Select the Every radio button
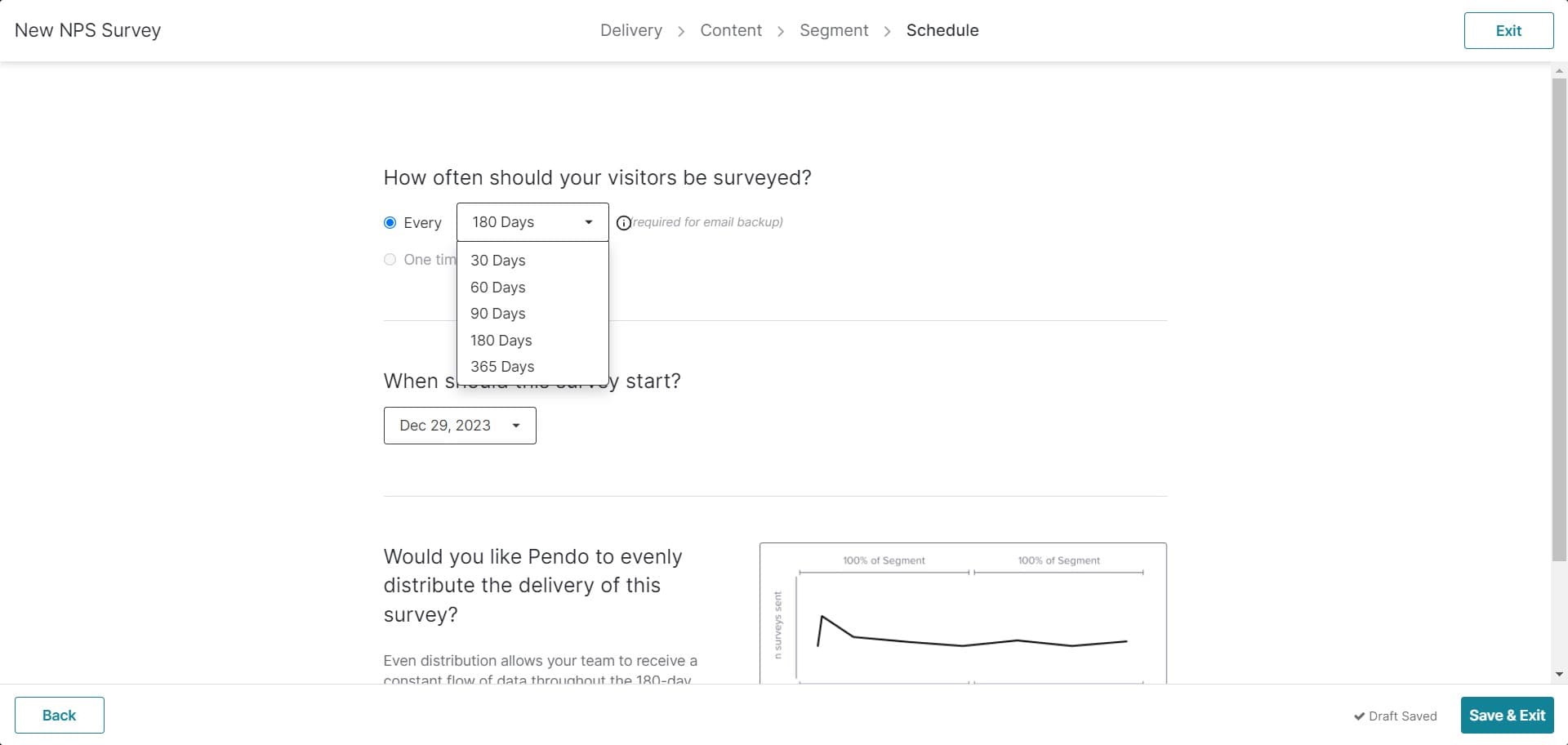The width and height of the screenshot is (1568, 745). click(x=390, y=222)
